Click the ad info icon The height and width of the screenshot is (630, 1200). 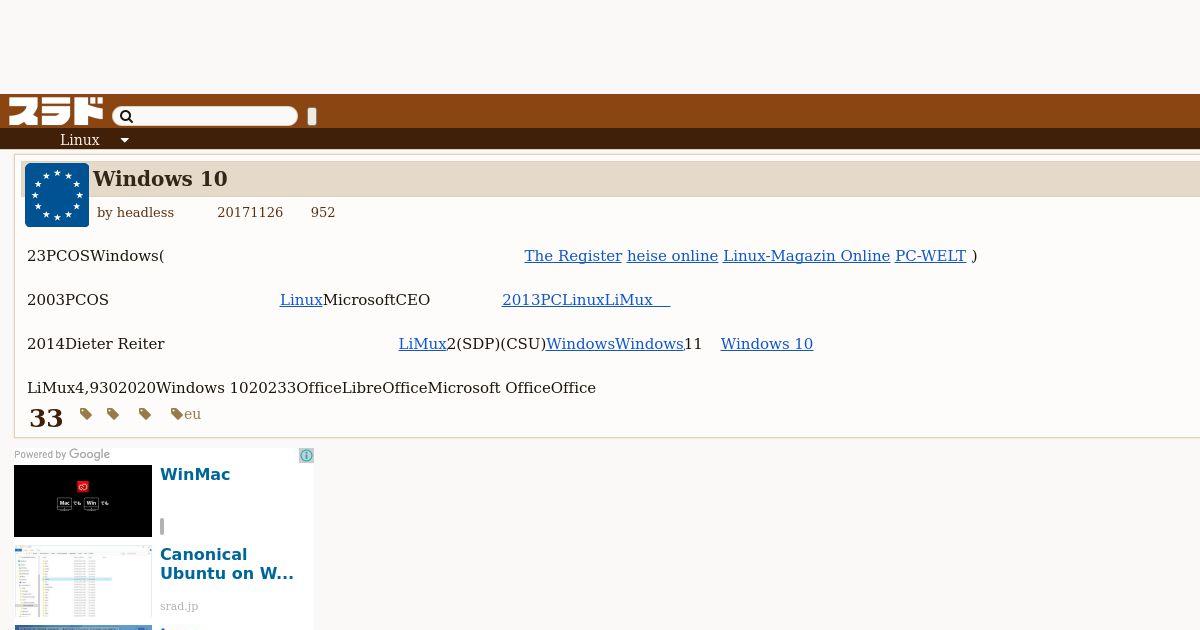point(306,455)
